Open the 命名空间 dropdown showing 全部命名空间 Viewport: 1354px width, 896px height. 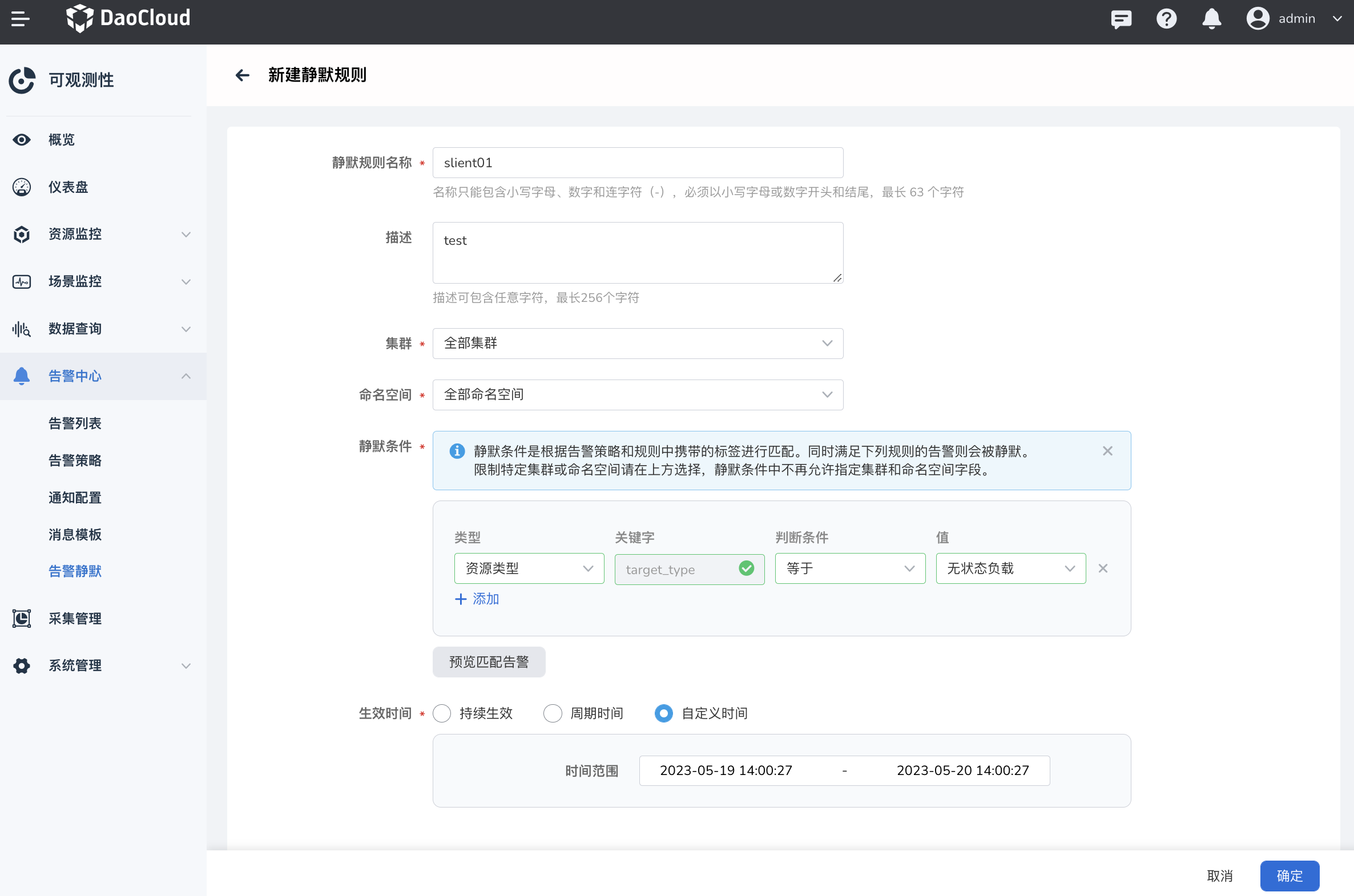pyautogui.click(x=638, y=395)
